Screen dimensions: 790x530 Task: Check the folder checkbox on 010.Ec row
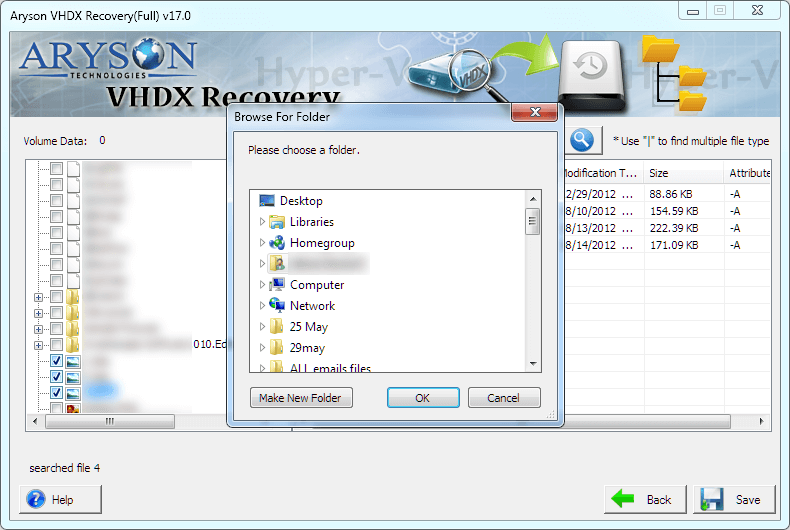[56, 345]
